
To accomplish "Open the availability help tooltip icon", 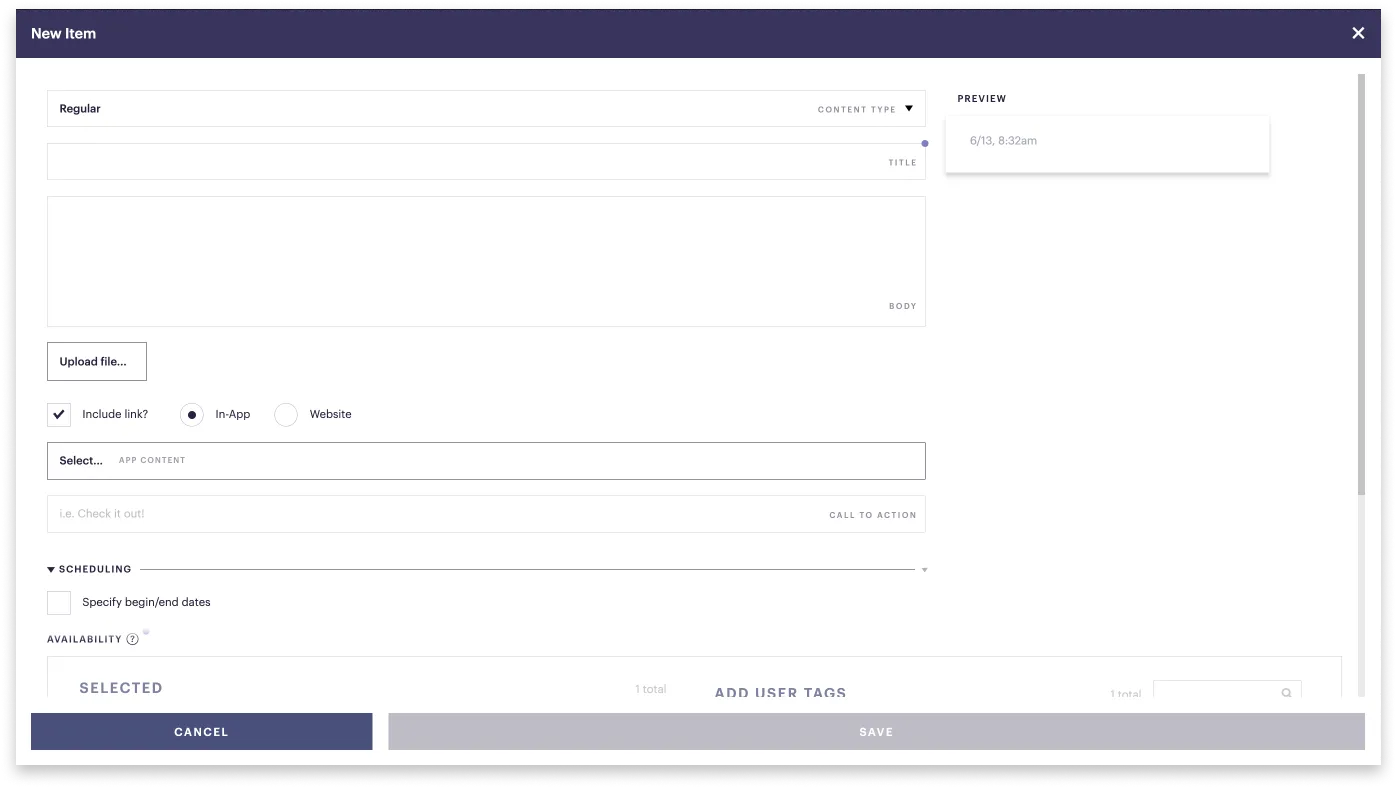I will pos(132,639).
